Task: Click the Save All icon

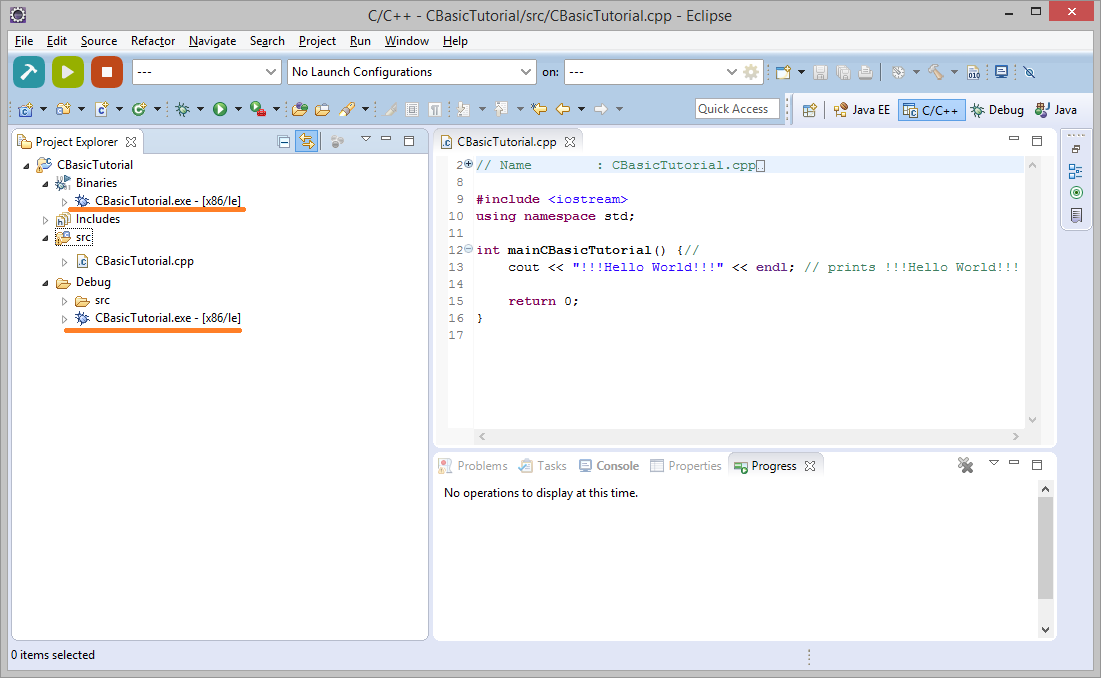Action: (843, 72)
